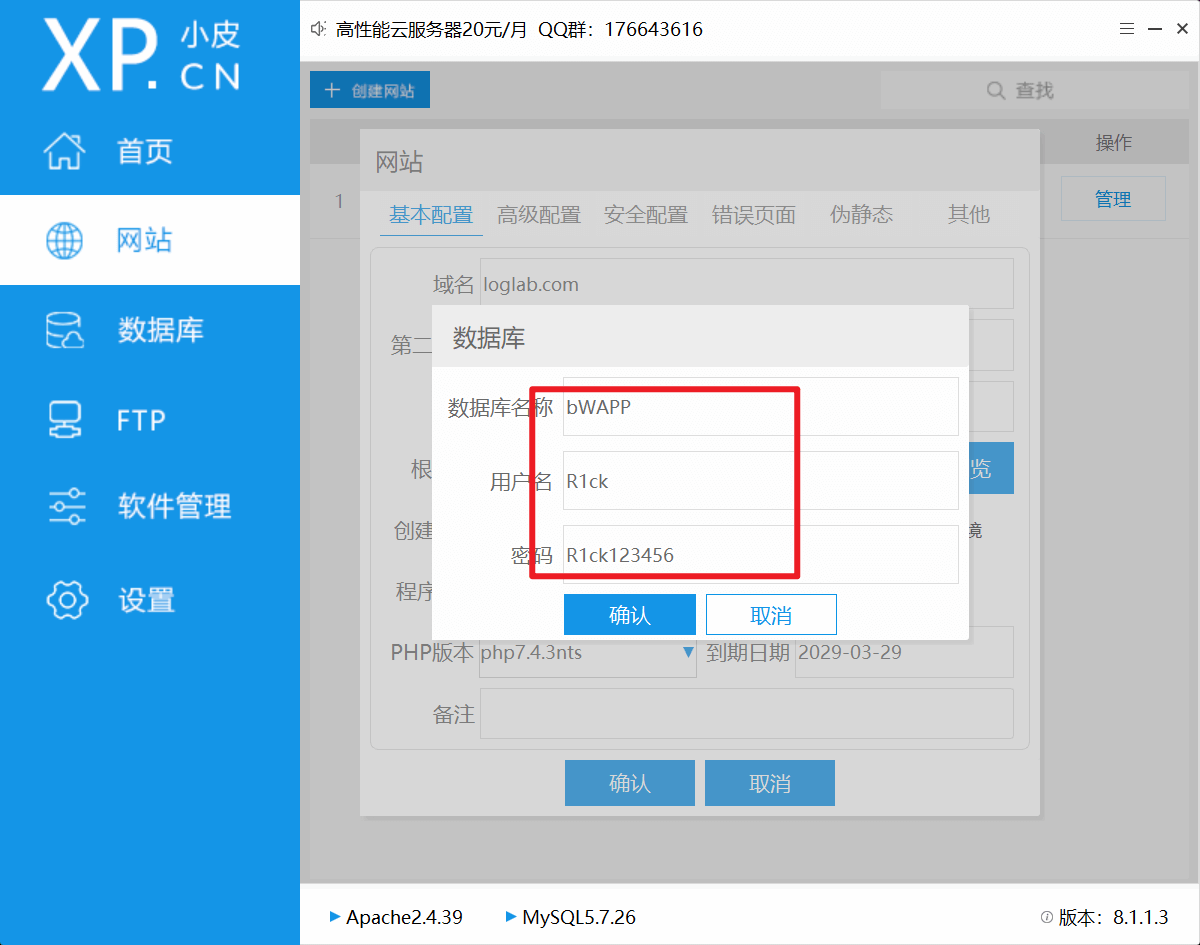Switch to the 高级配置 tab
Image resolution: width=1200 pixels, height=945 pixels.
coord(539,214)
